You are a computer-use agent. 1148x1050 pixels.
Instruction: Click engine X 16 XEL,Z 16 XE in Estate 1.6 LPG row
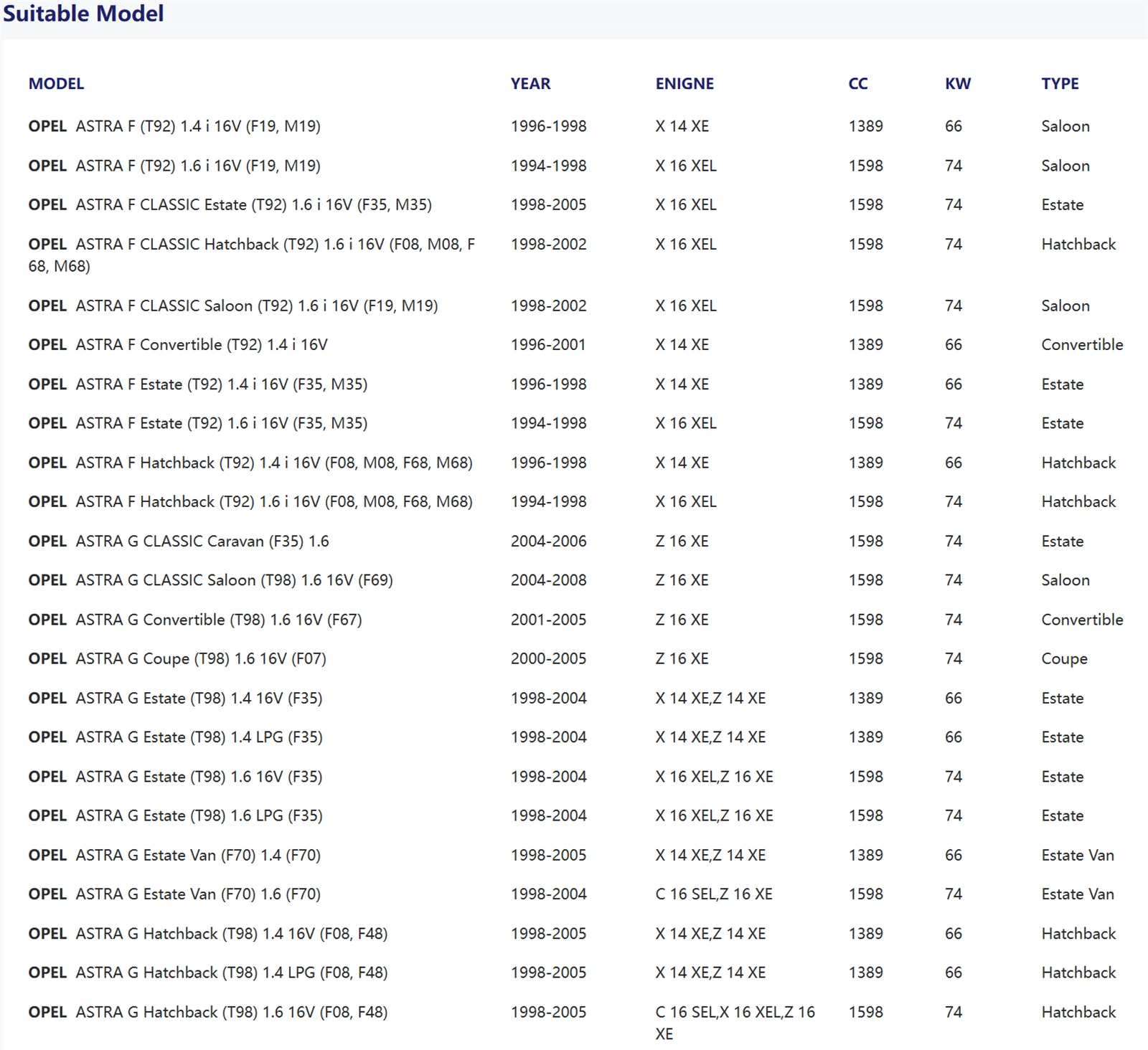[714, 815]
